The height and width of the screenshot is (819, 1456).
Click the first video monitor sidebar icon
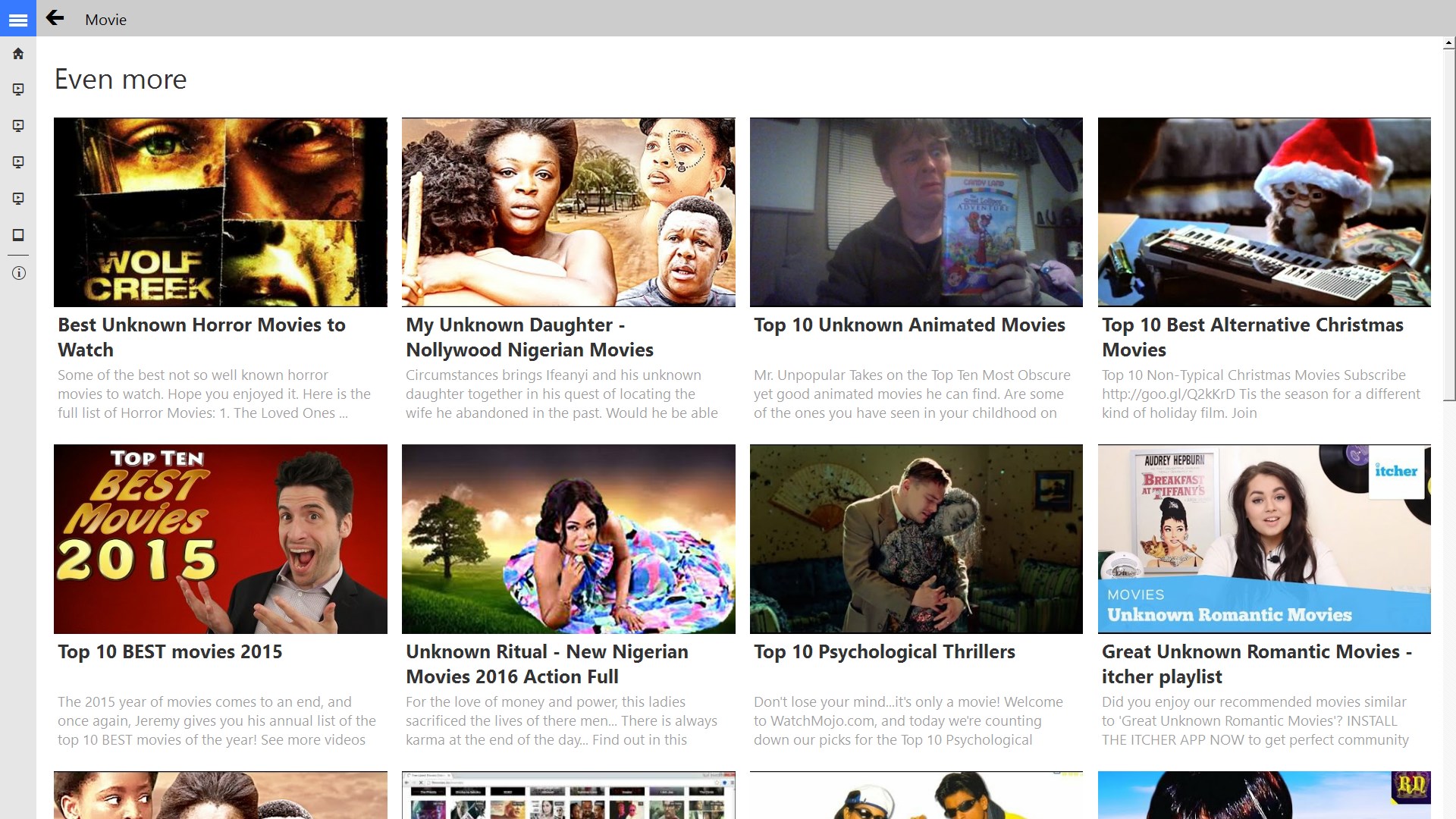point(18,89)
